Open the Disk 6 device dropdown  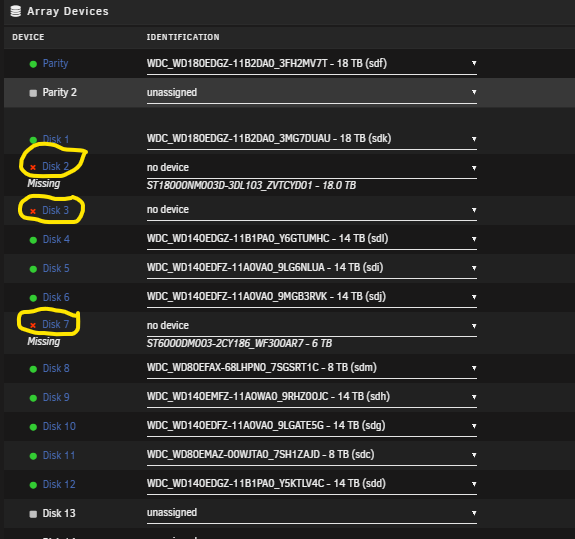[x=312, y=297]
